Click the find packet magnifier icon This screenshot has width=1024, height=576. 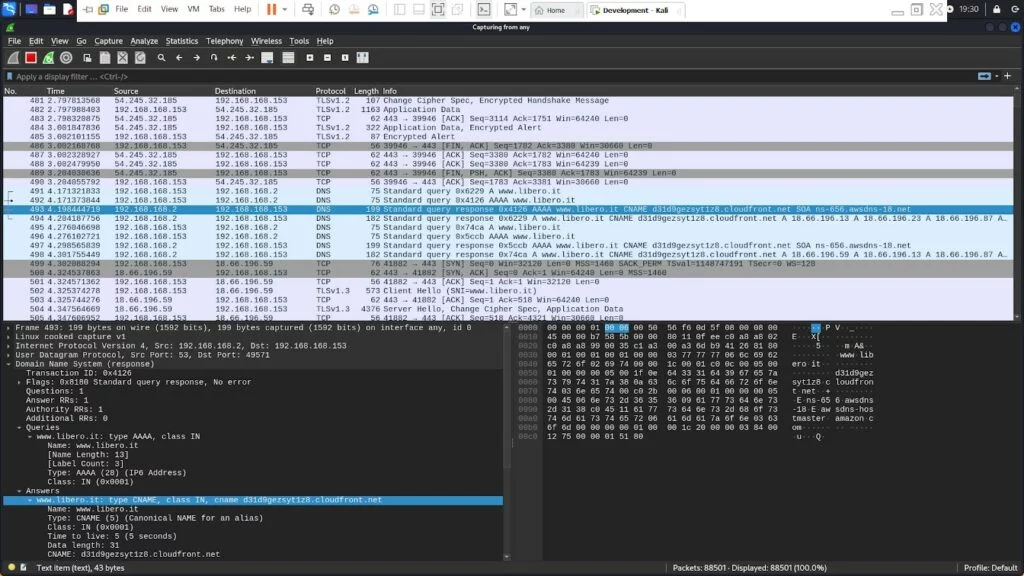click(x=162, y=58)
